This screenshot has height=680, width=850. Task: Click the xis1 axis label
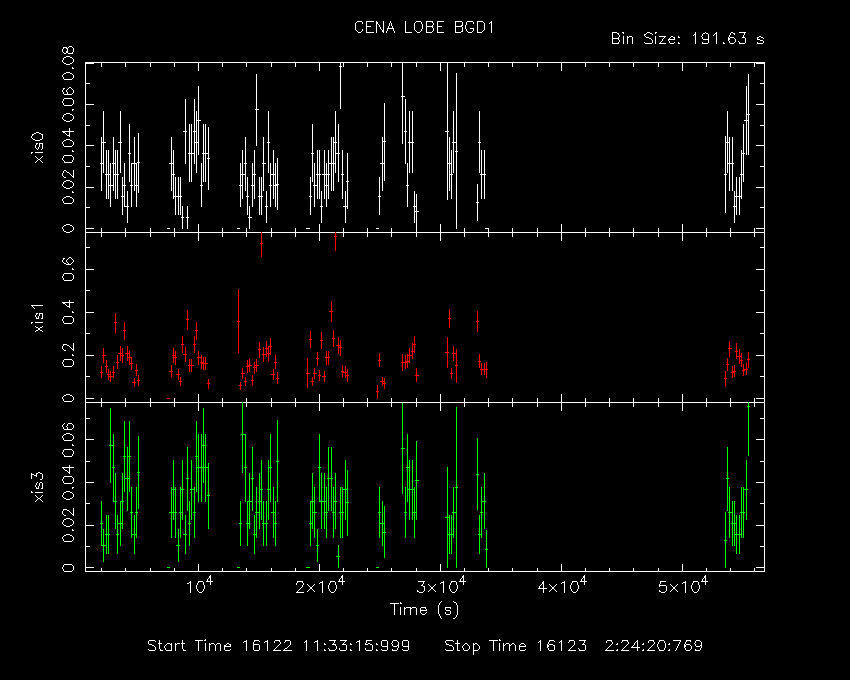[x=38, y=317]
